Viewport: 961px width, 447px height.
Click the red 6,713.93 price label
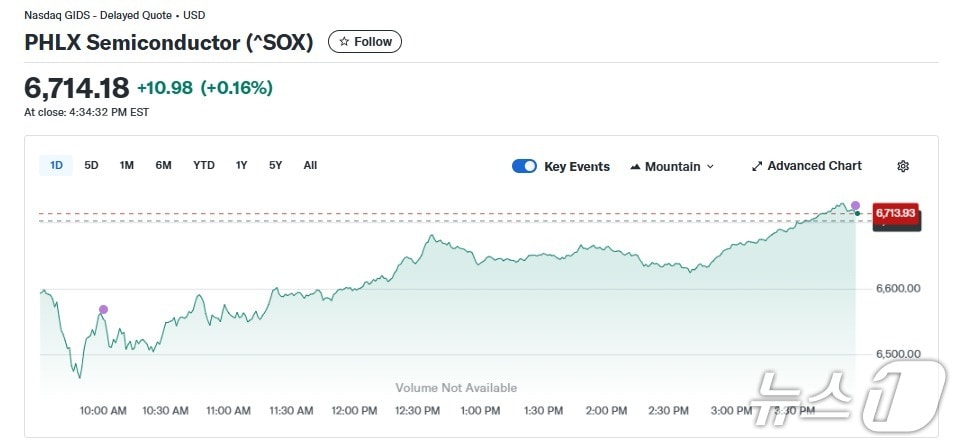pyautogui.click(x=895, y=212)
